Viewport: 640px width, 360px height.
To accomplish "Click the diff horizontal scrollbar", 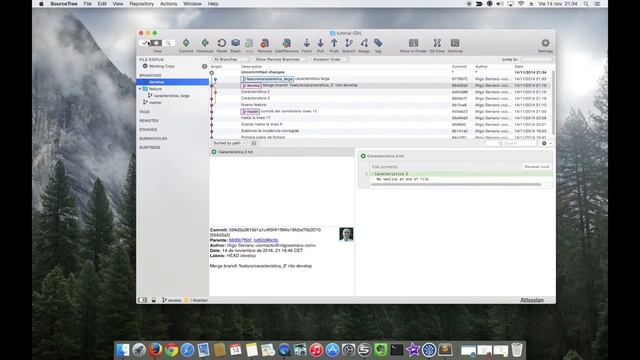I will pyautogui.click(x=456, y=184).
